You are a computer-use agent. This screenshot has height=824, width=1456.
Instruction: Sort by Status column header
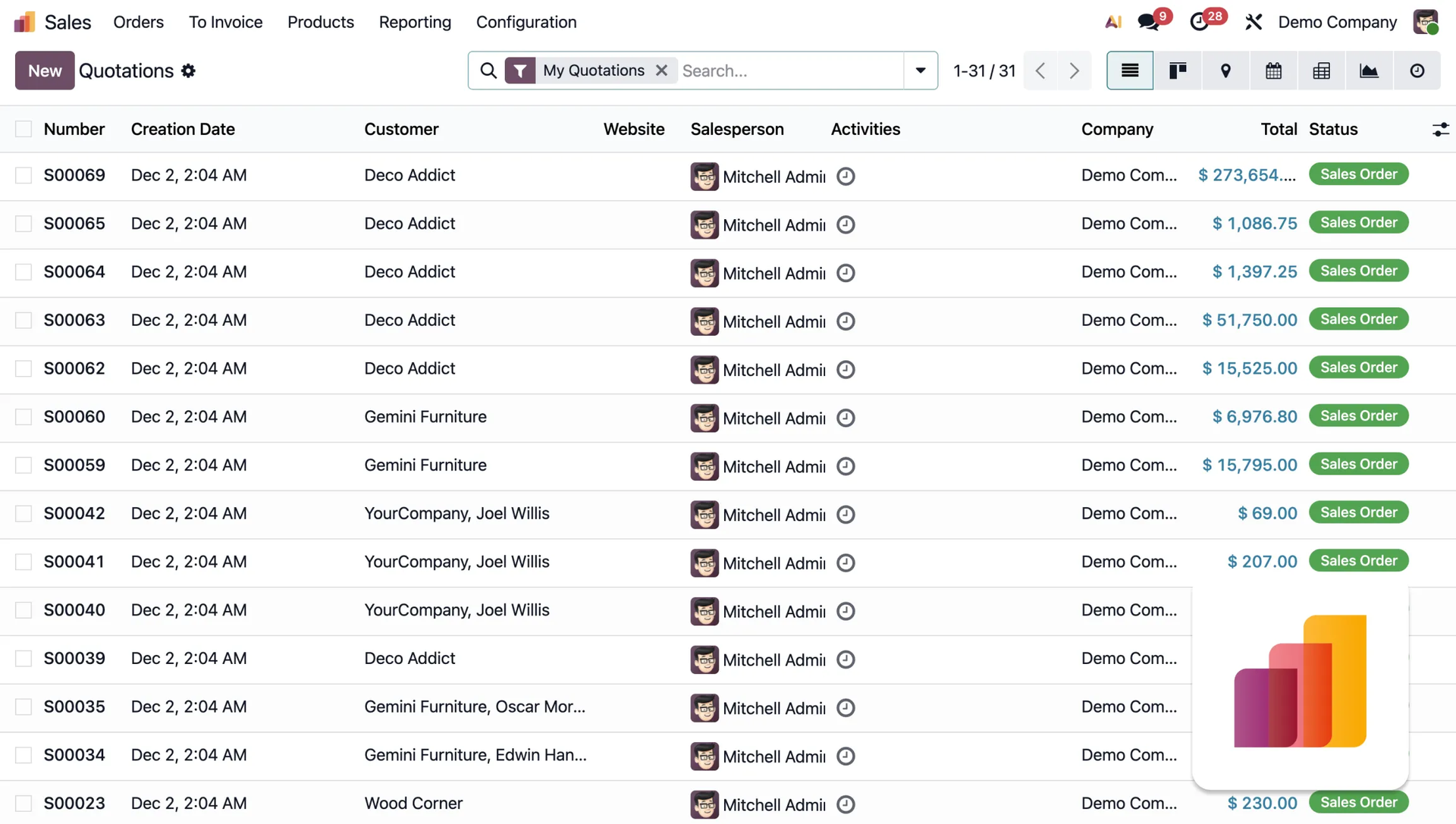tap(1333, 129)
